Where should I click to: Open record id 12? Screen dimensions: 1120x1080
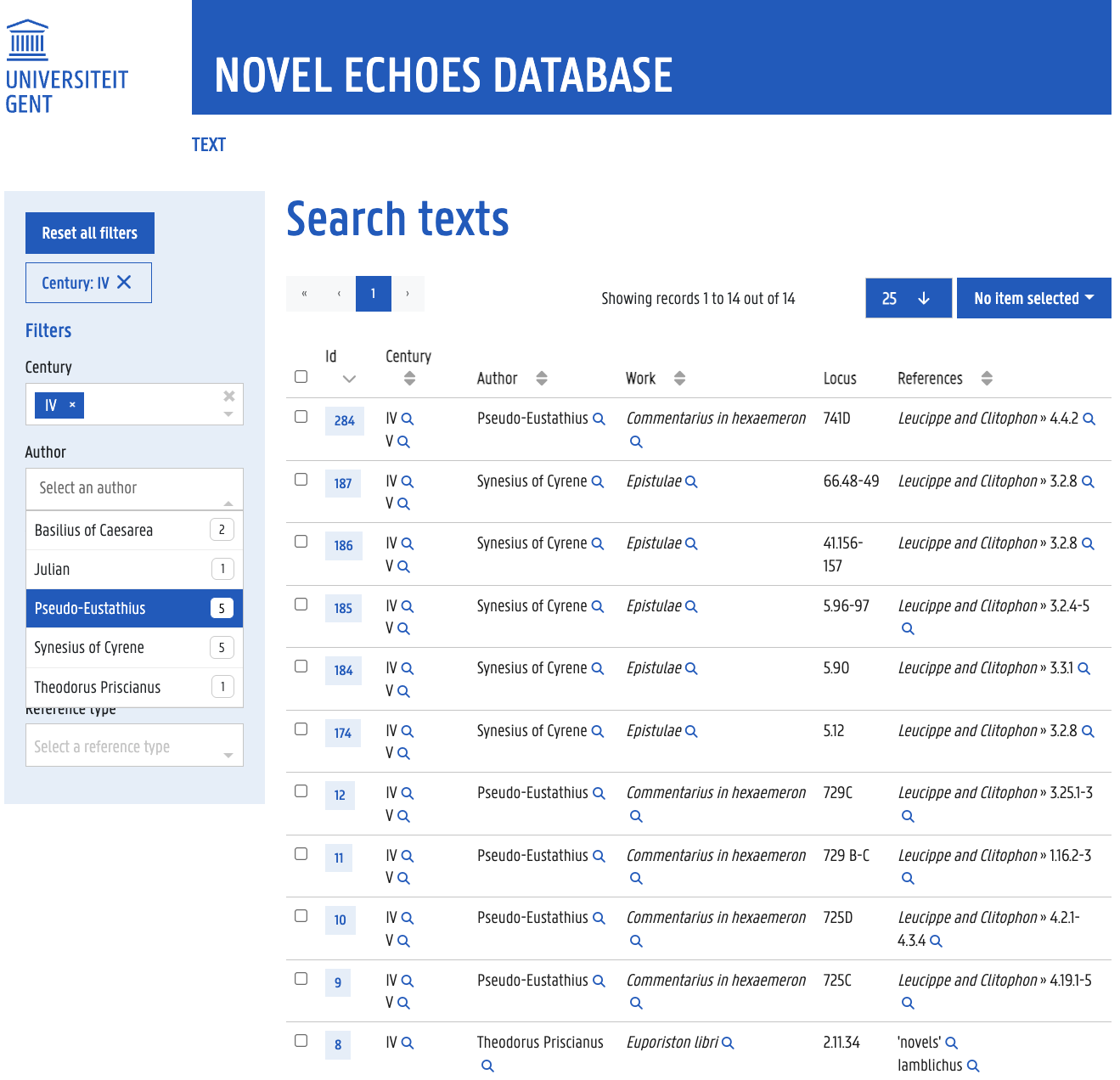coord(340,795)
